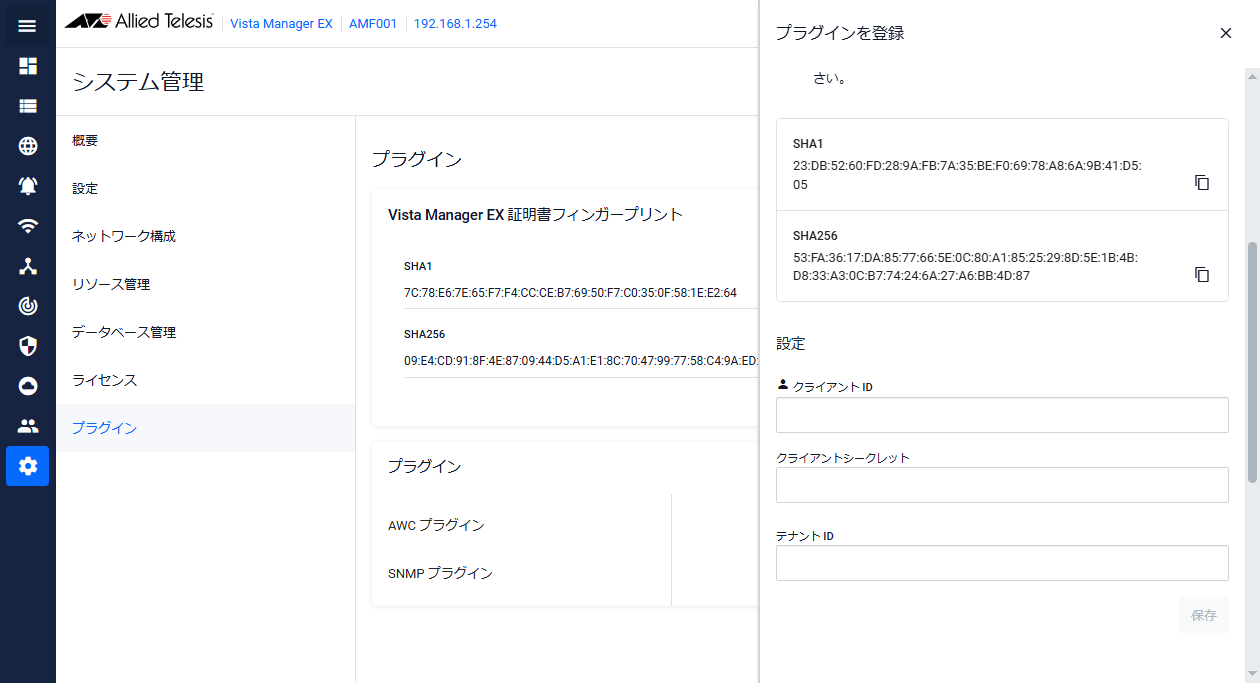Screen dimensions: 1260x683
Task: Click the 設定 heading in register panel
Action: pos(791,343)
